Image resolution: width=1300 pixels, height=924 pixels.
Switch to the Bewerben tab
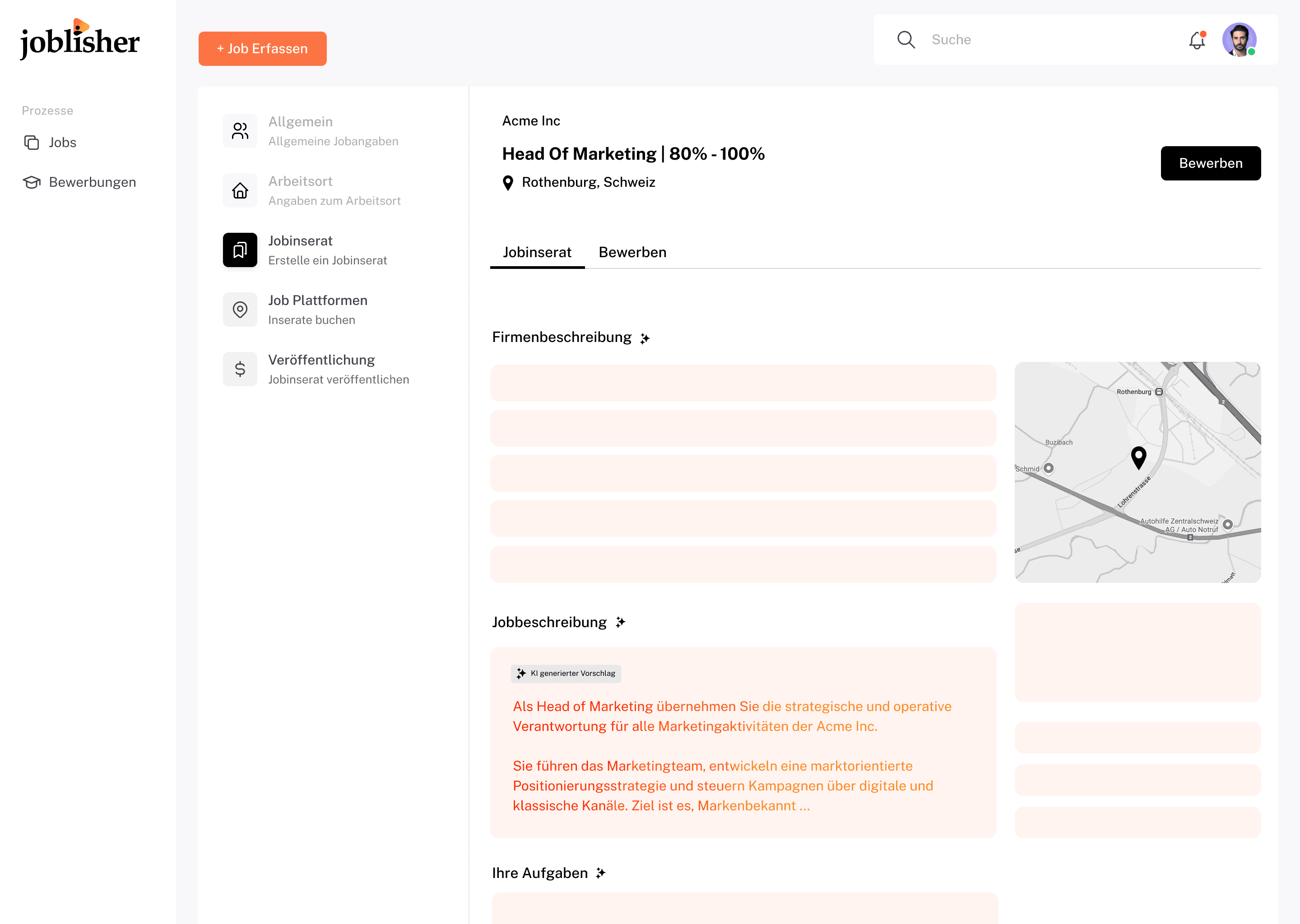(632, 252)
